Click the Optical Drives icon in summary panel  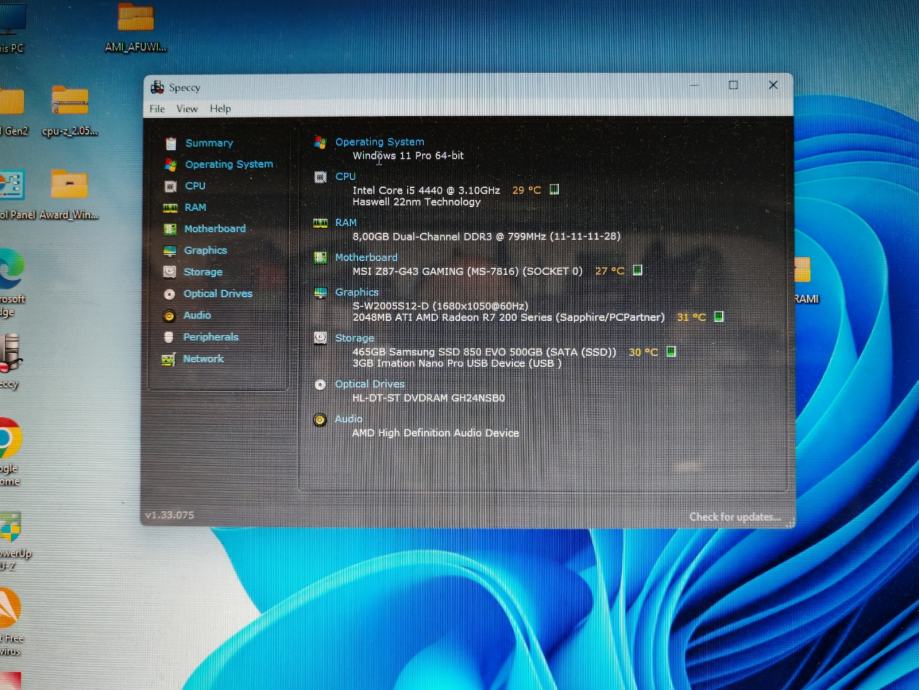click(x=320, y=385)
